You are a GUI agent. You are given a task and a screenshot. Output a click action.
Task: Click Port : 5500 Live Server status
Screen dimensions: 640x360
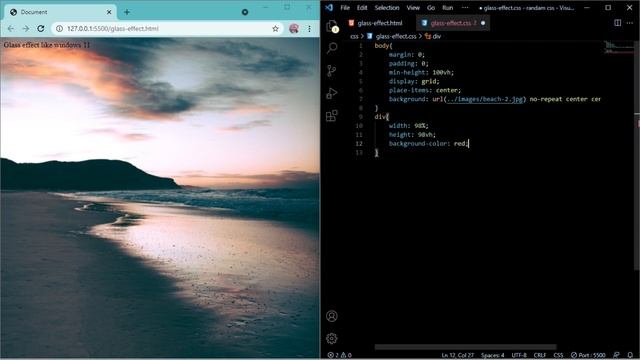click(x=588, y=355)
